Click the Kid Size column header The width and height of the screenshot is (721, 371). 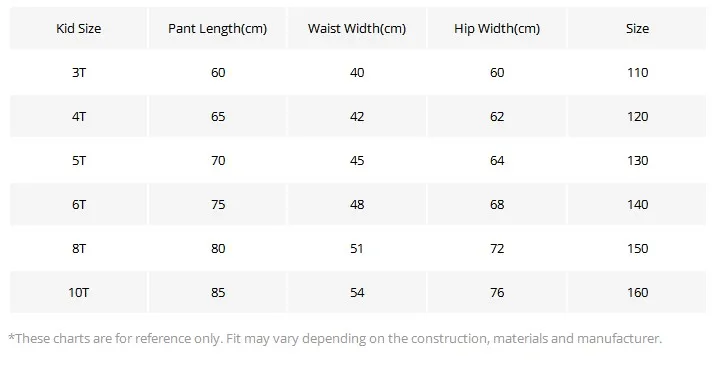point(79,29)
